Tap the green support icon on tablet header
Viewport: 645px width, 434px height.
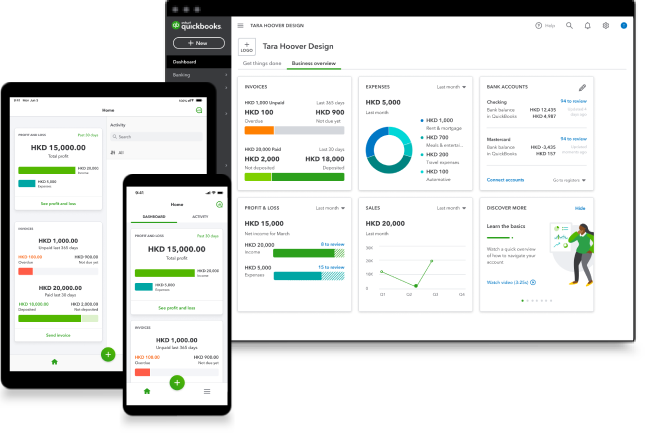tap(199, 110)
